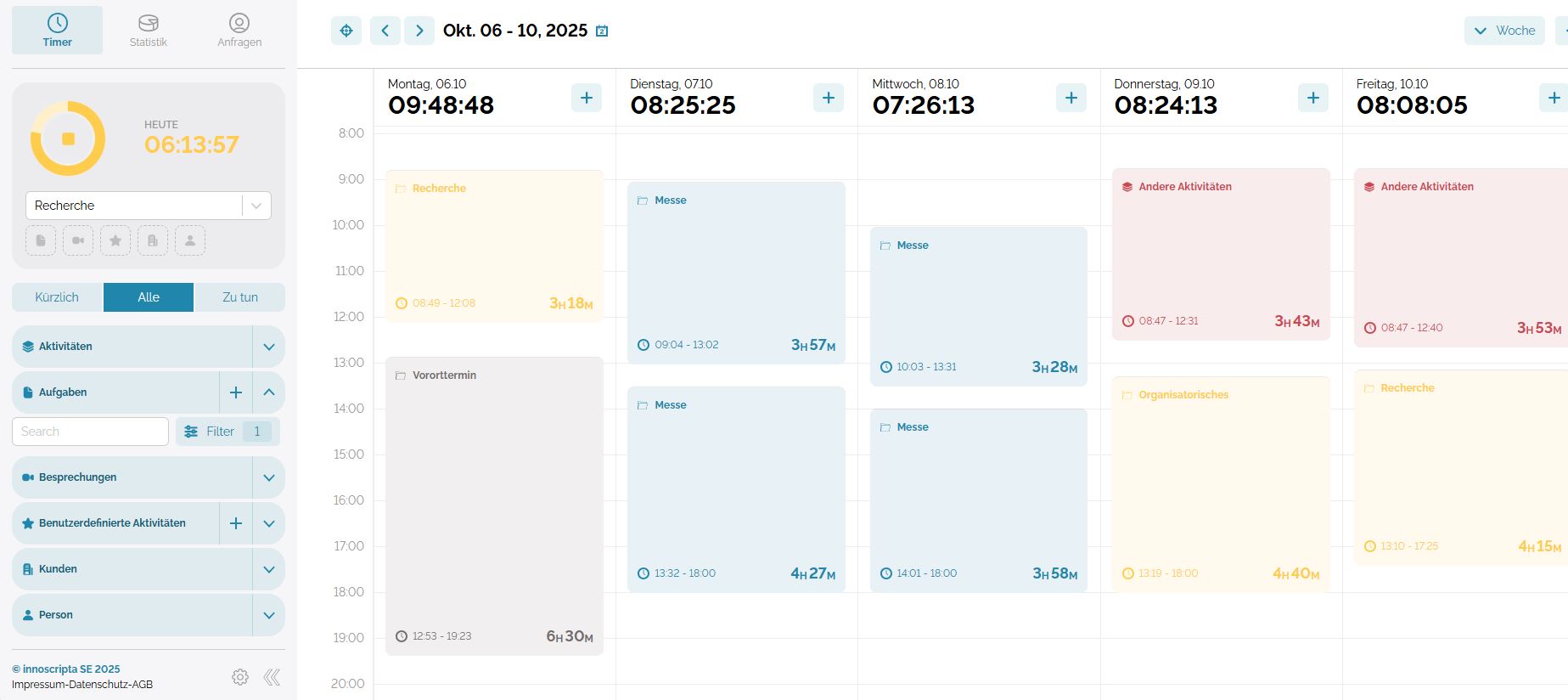Add entry on Montag with plus
Screen dimensions: 1568x700
tap(587, 98)
